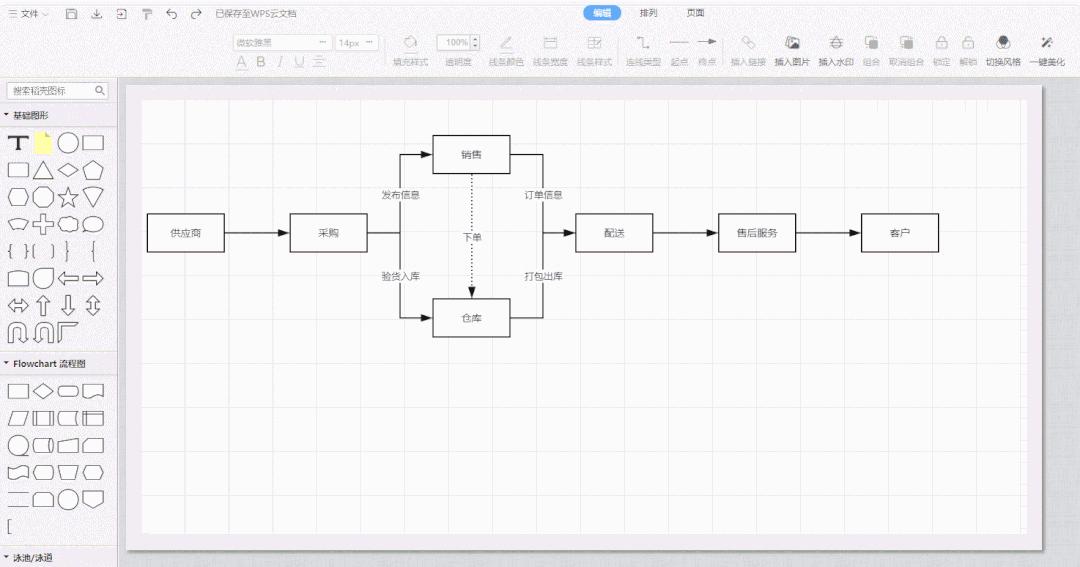Switch to the 页面 tab
The height and width of the screenshot is (567, 1080).
695,12
